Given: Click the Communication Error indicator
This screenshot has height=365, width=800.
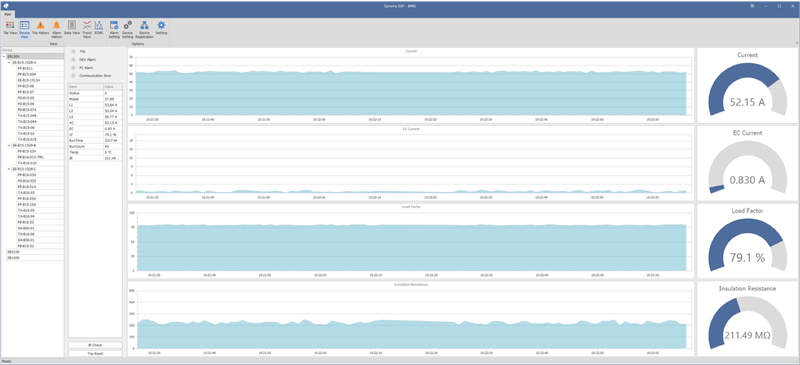Looking at the screenshot, I should coord(73,75).
